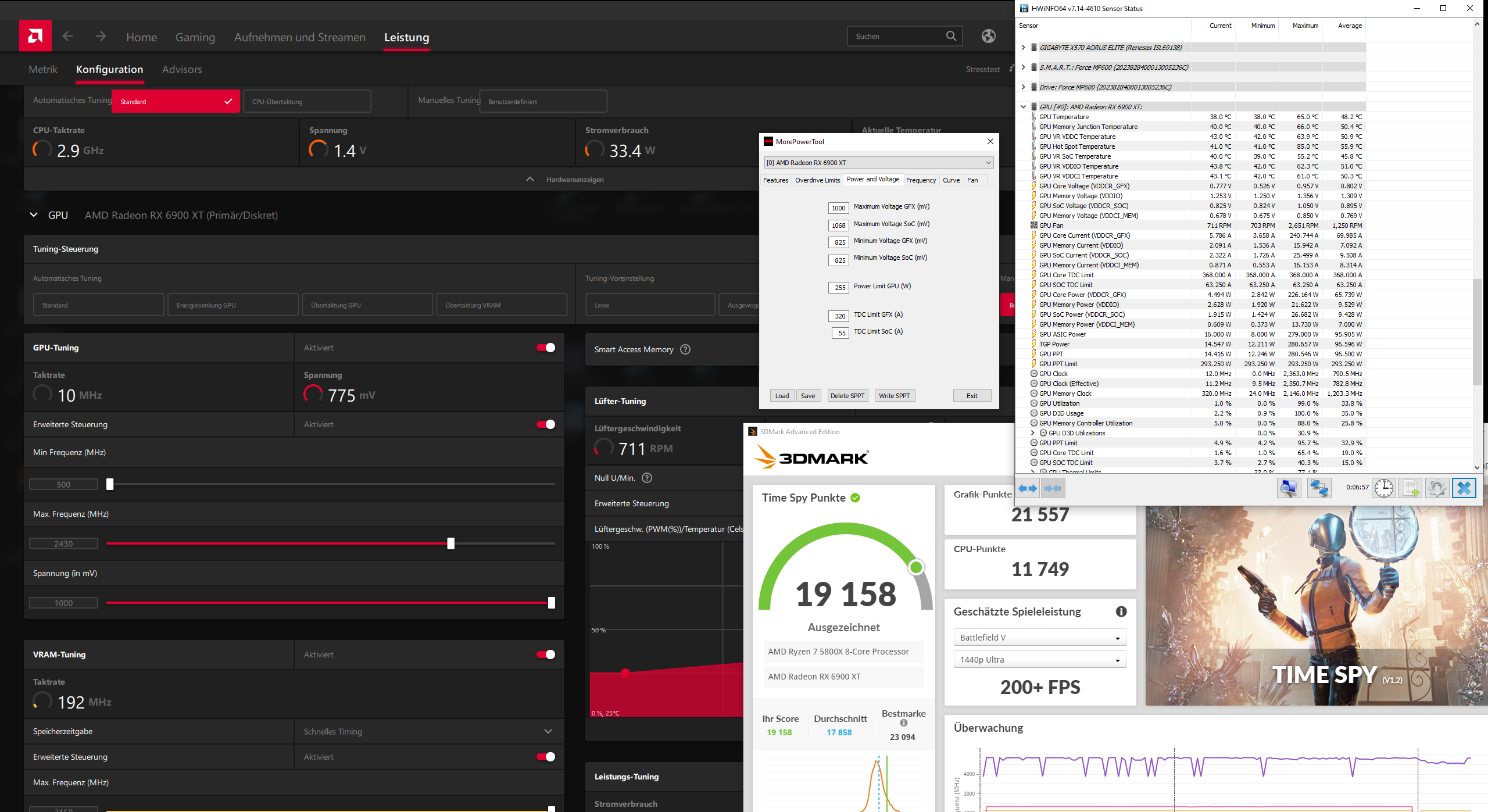This screenshot has width=1488, height=812.
Task: Toggle GPU Erweiterte Steuerung switch
Action: [546, 424]
